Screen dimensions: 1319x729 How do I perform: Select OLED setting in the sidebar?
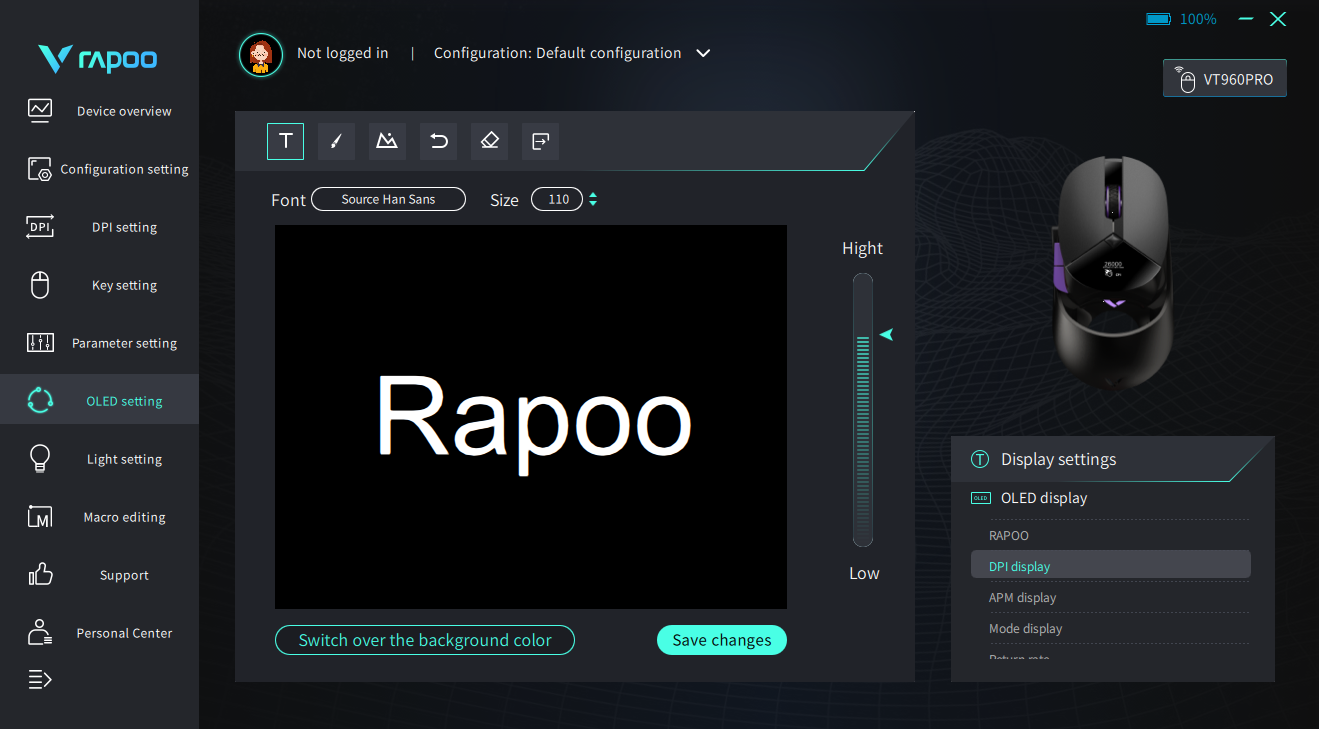(x=99, y=400)
